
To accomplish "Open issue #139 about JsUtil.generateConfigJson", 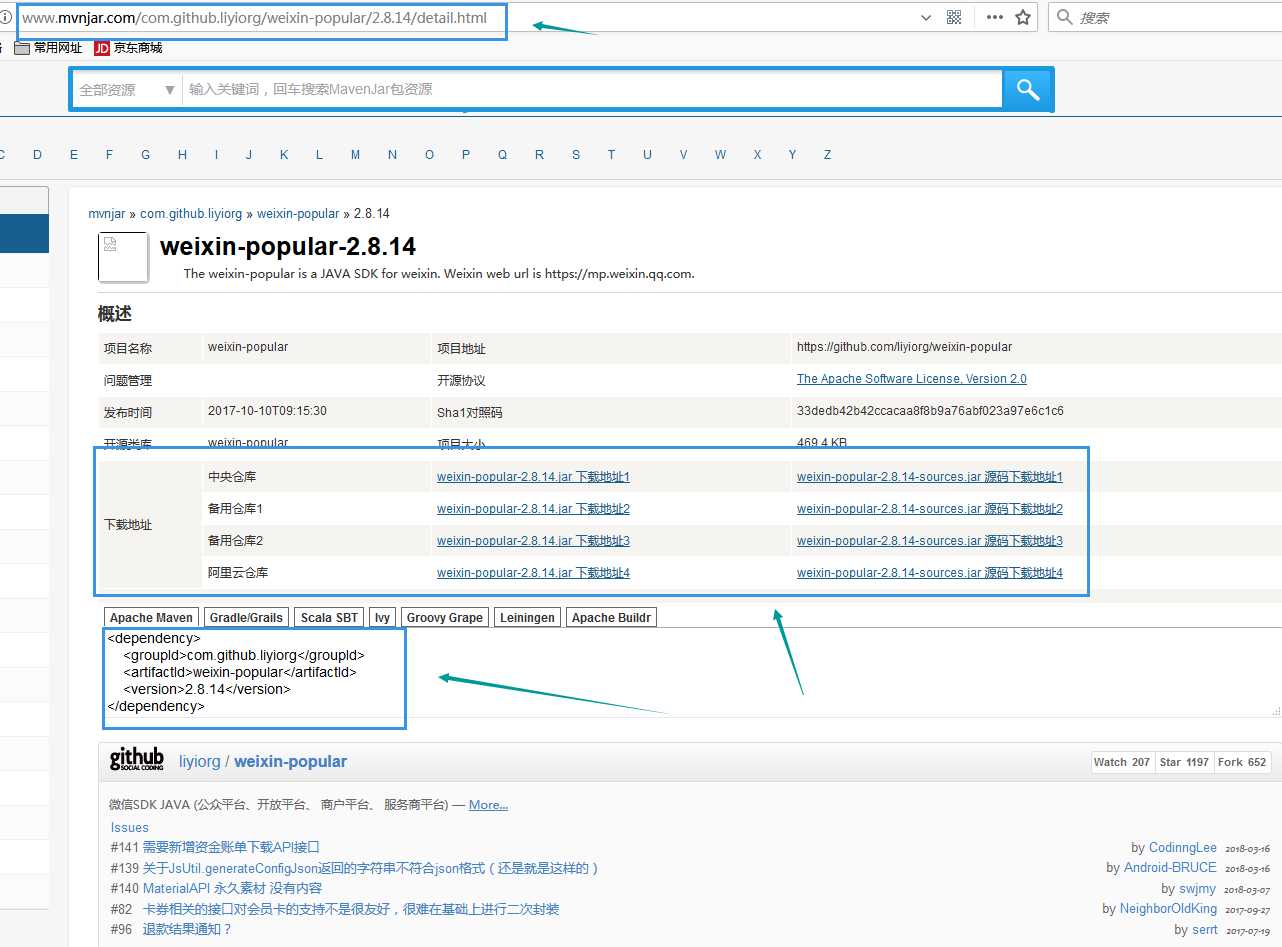I will 371,868.
